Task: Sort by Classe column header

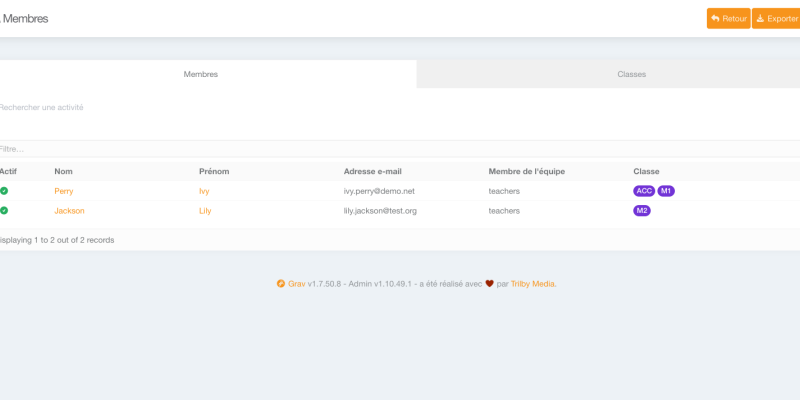Action: [x=646, y=171]
